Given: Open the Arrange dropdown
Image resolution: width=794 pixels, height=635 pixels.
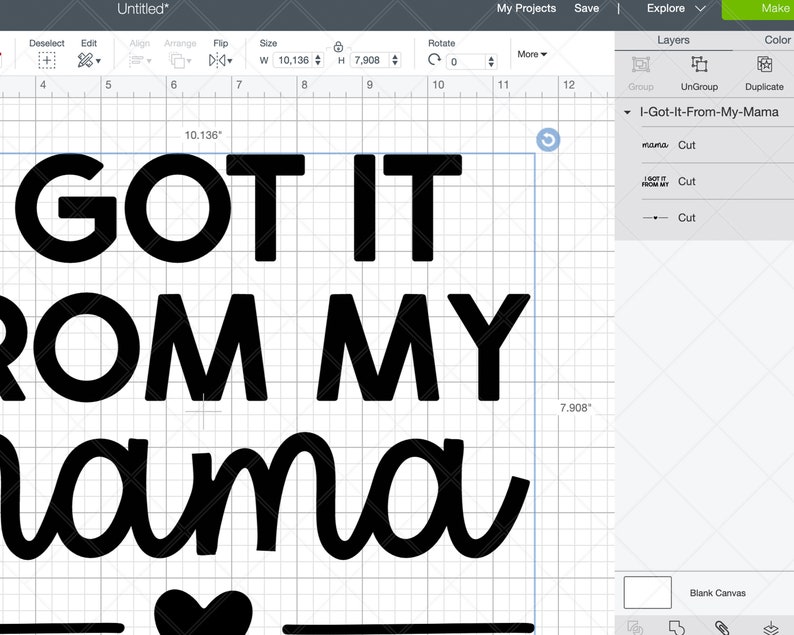Looking at the screenshot, I should pyautogui.click(x=180, y=61).
